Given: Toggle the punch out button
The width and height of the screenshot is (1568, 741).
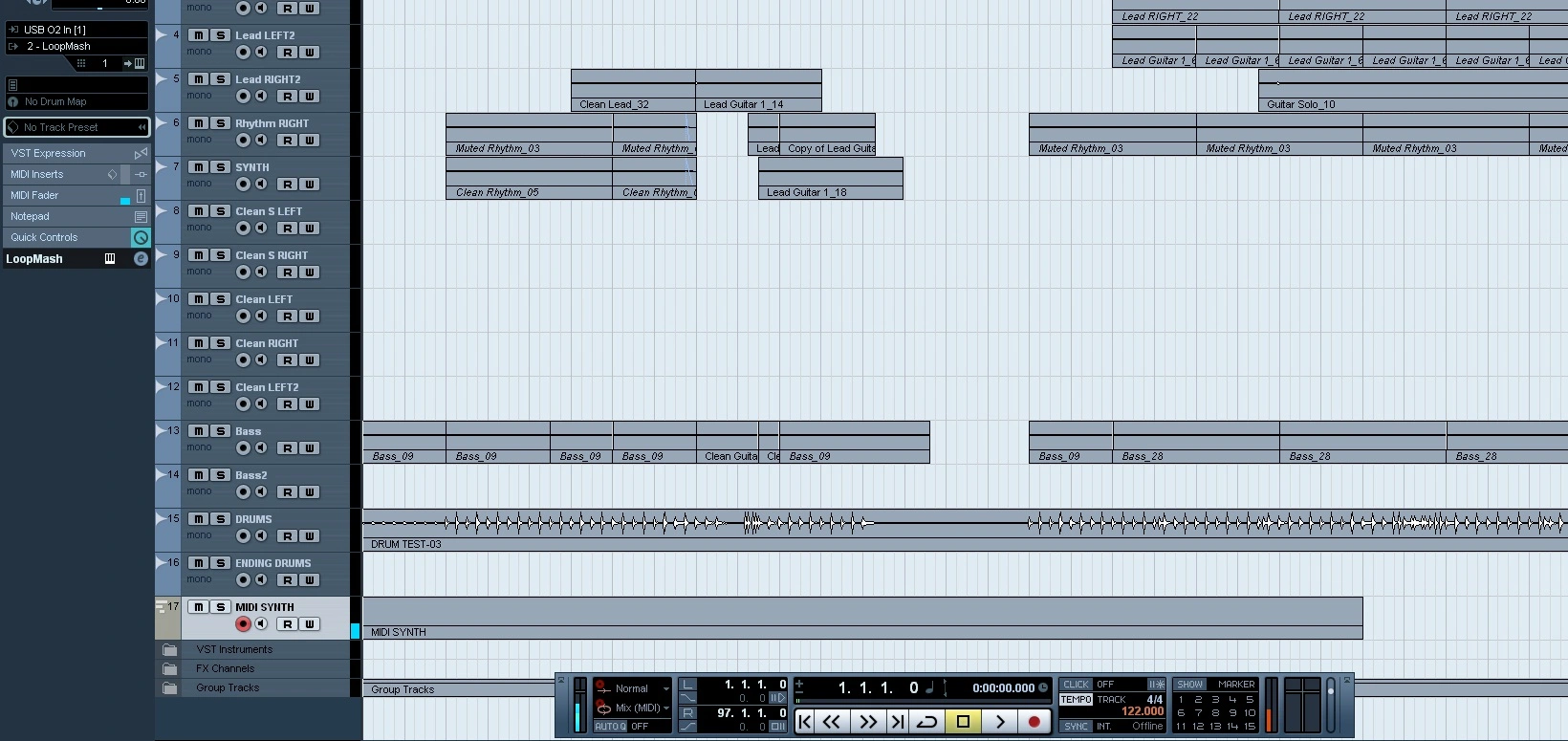Looking at the screenshot, I should pyautogui.click(x=687, y=727).
